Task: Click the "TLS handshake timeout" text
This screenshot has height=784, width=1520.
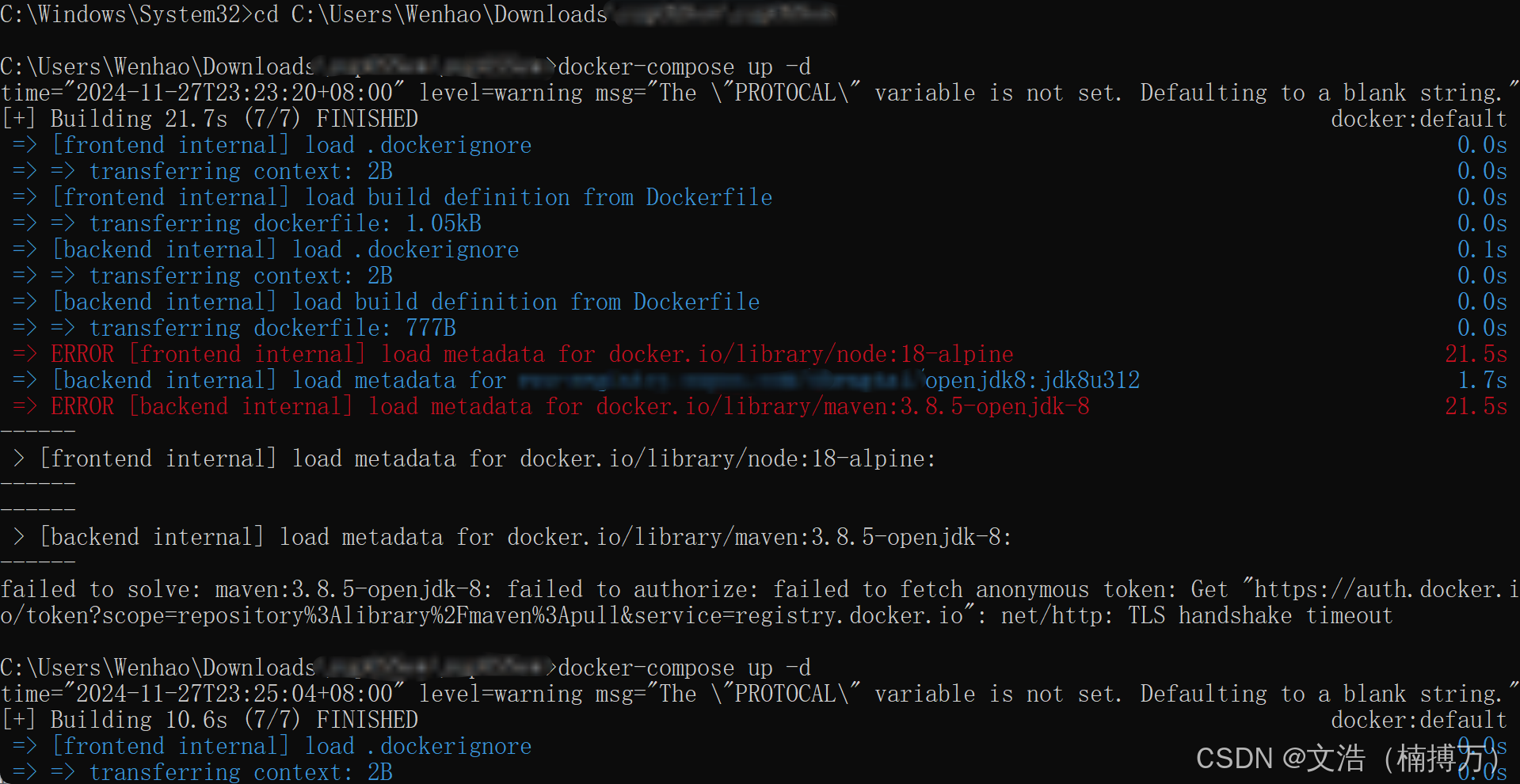Action: [x=1260, y=615]
